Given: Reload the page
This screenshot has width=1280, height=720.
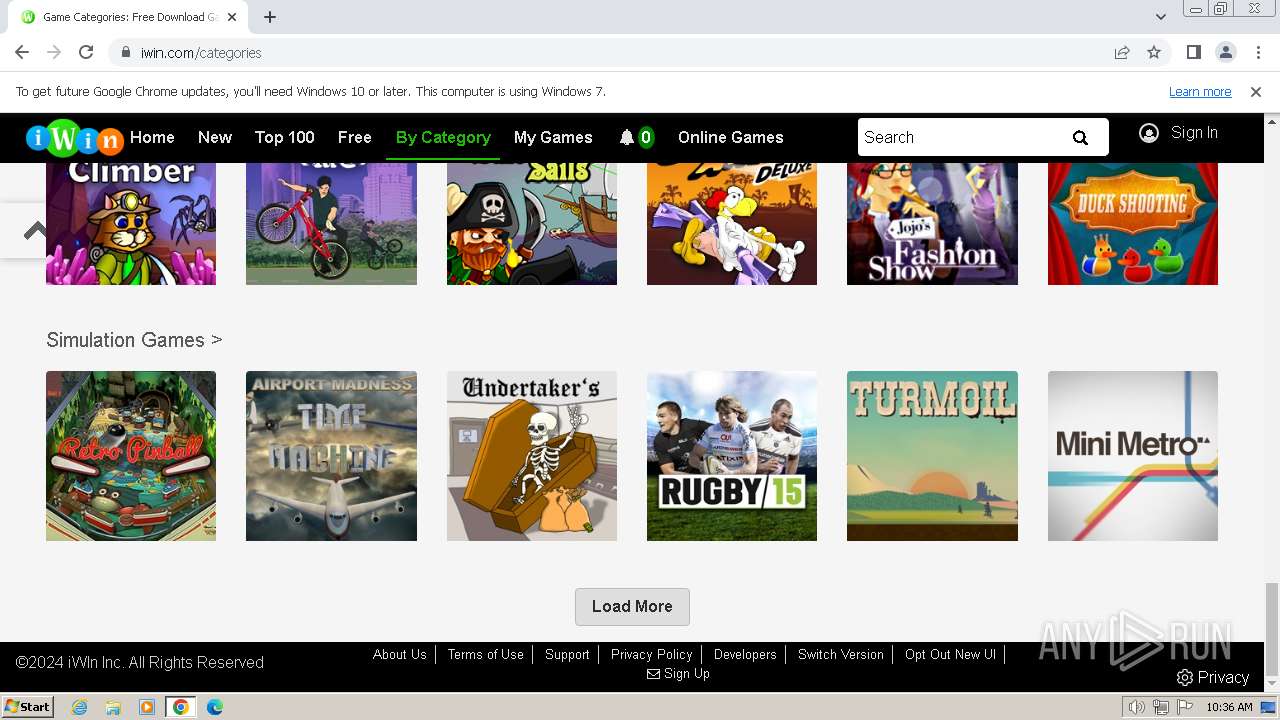Looking at the screenshot, I should (86, 53).
